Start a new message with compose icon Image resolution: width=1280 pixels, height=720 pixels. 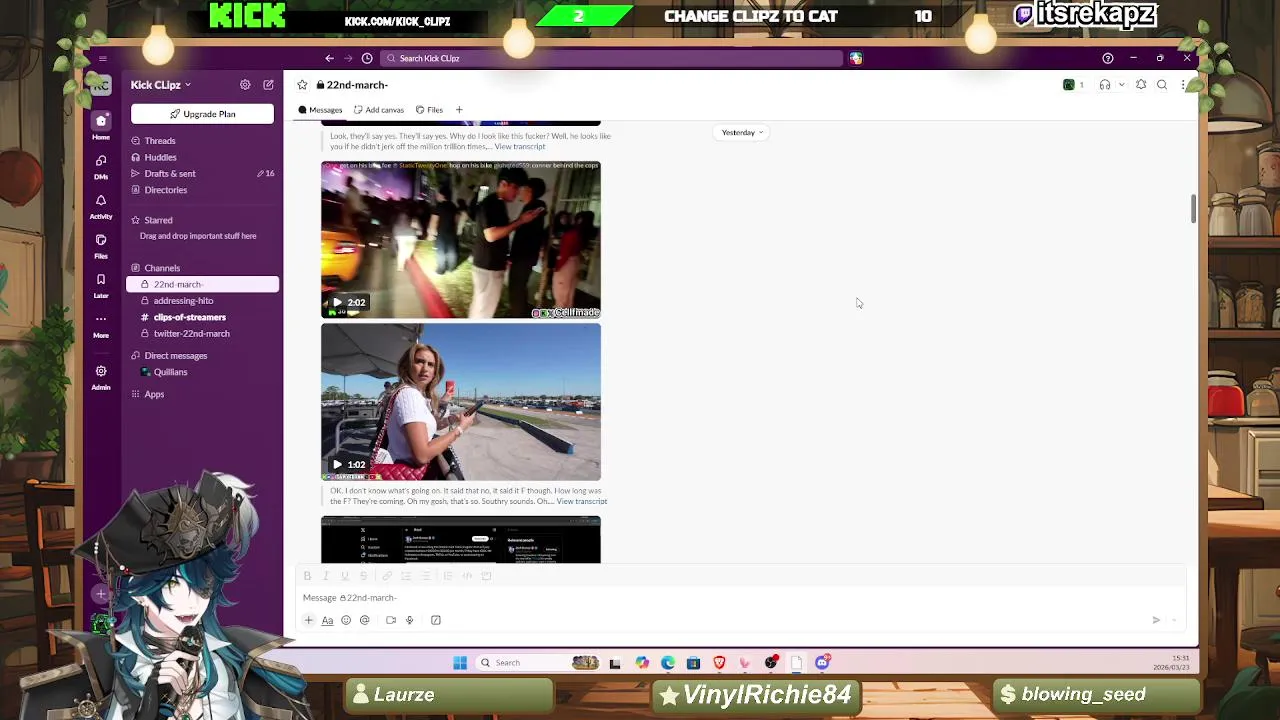click(268, 85)
